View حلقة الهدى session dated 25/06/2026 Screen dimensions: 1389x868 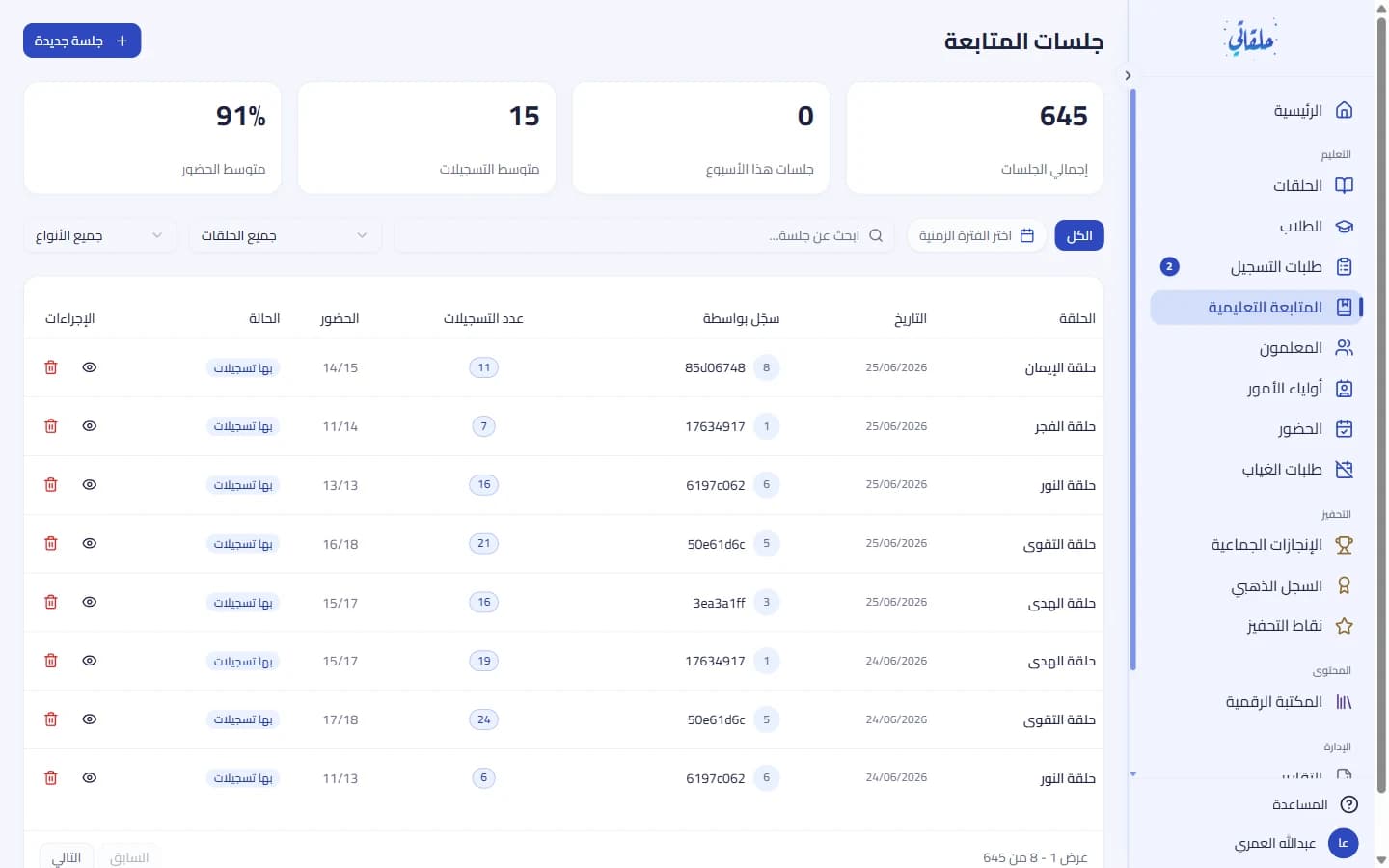90,602
